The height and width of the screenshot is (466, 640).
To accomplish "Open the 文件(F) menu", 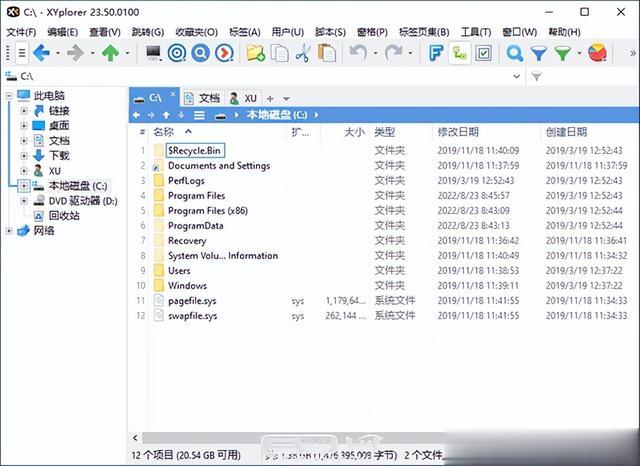I will pyautogui.click(x=21, y=32).
